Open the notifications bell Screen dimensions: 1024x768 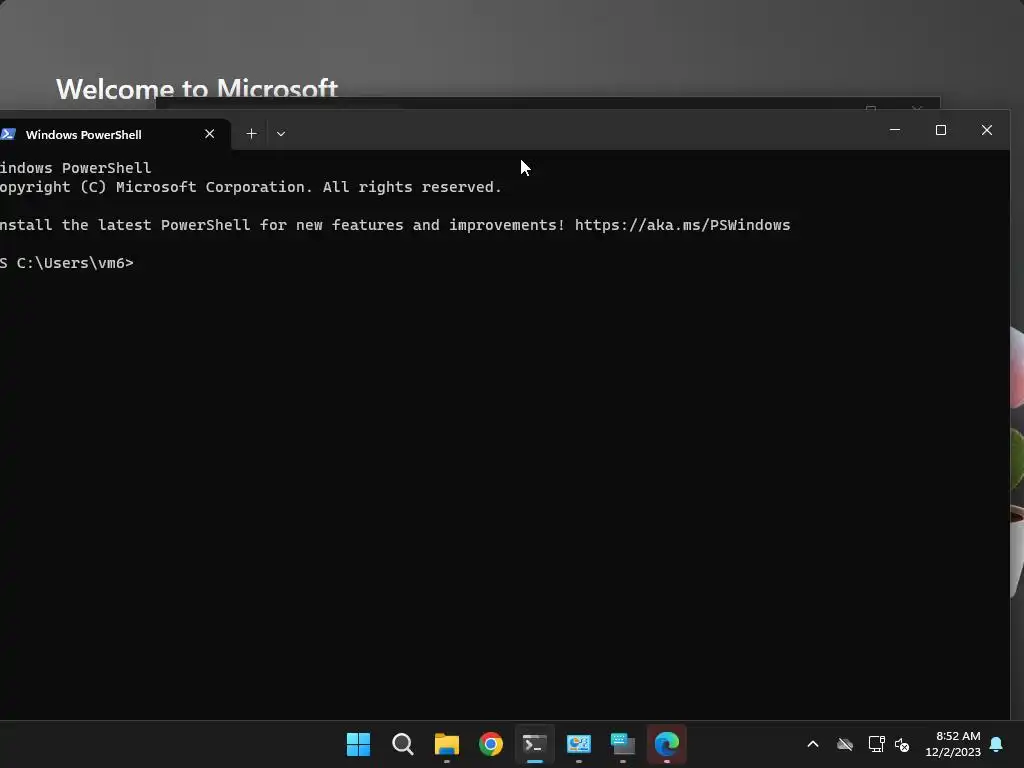click(x=997, y=744)
